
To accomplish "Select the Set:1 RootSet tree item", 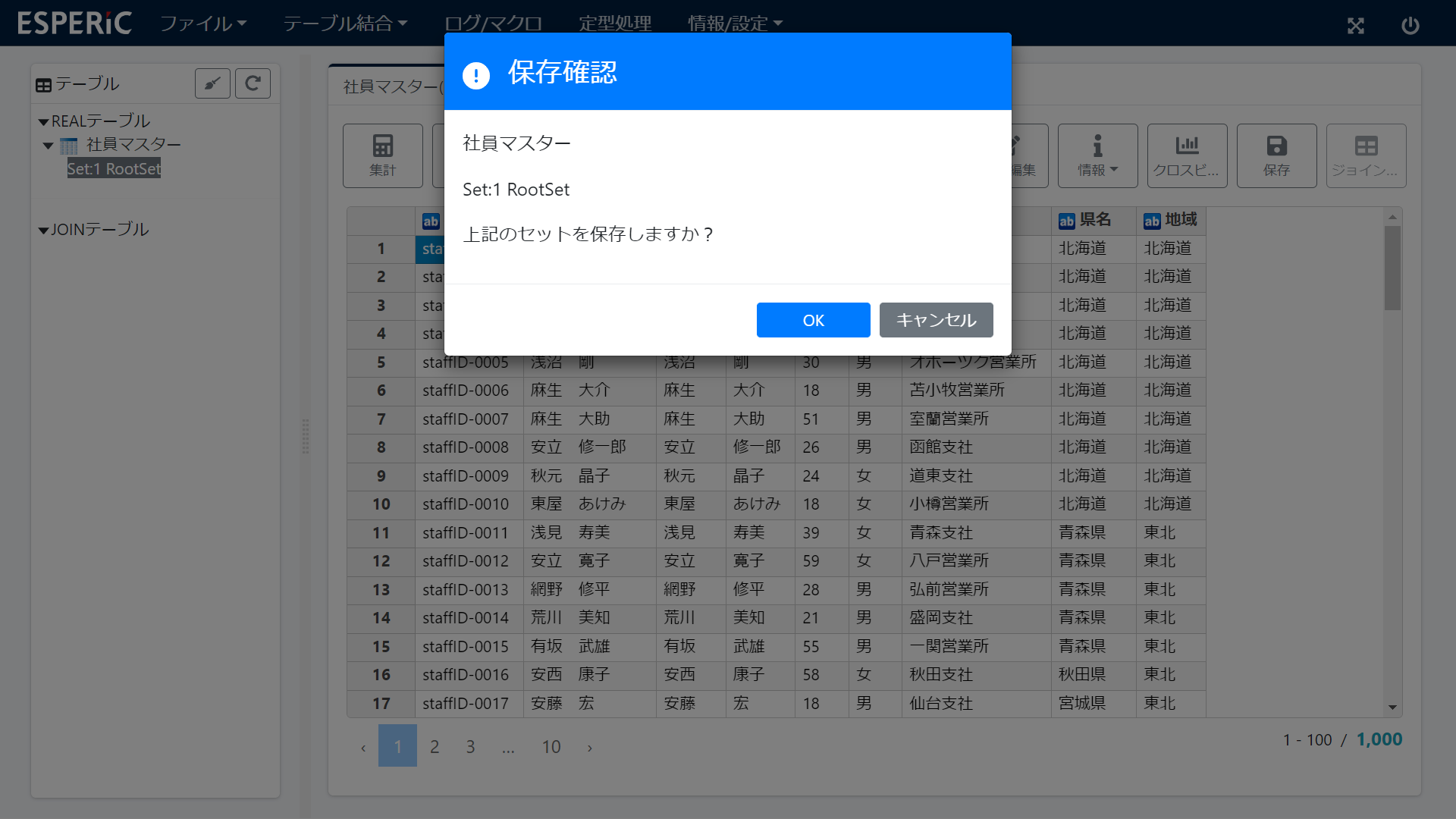I will point(114,168).
